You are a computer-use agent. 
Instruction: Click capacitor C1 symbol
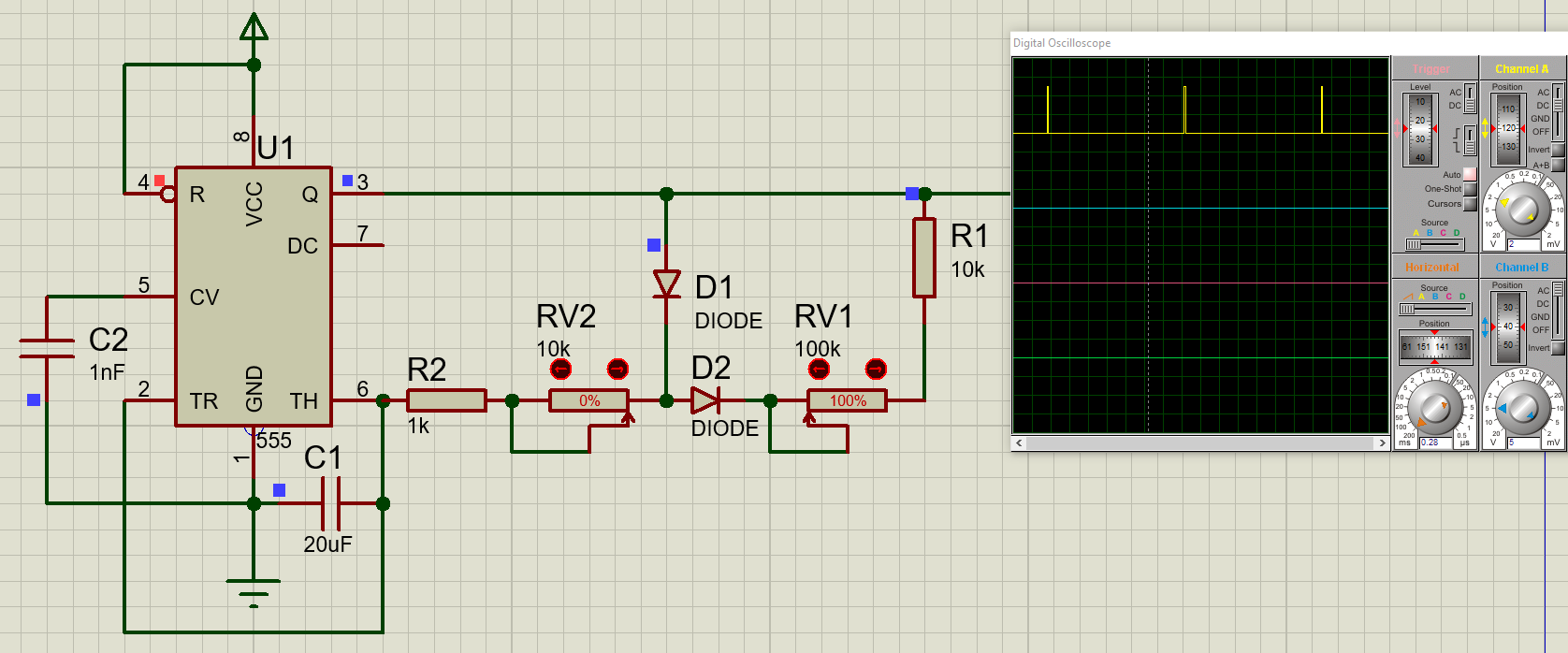click(330, 503)
